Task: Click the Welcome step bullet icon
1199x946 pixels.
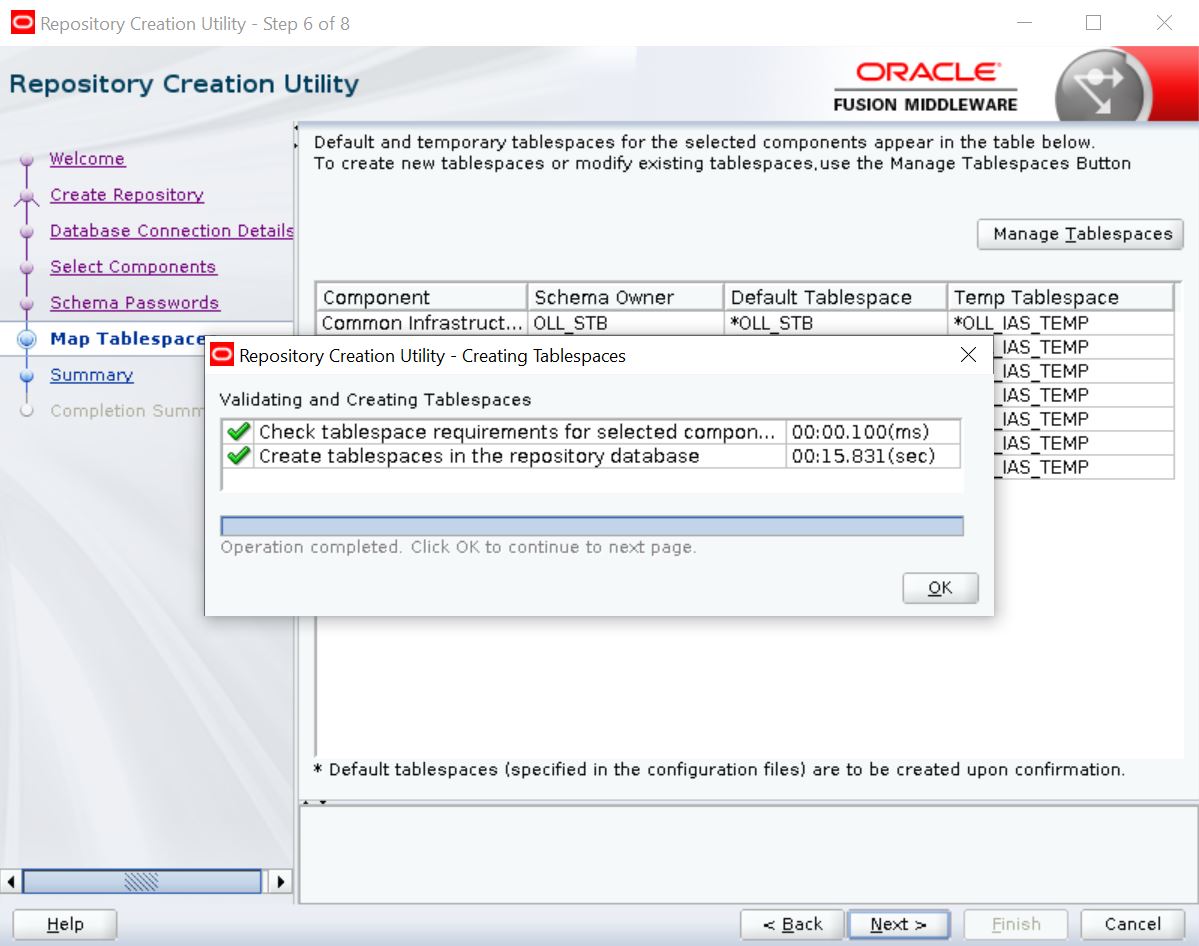Action: coord(27,160)
